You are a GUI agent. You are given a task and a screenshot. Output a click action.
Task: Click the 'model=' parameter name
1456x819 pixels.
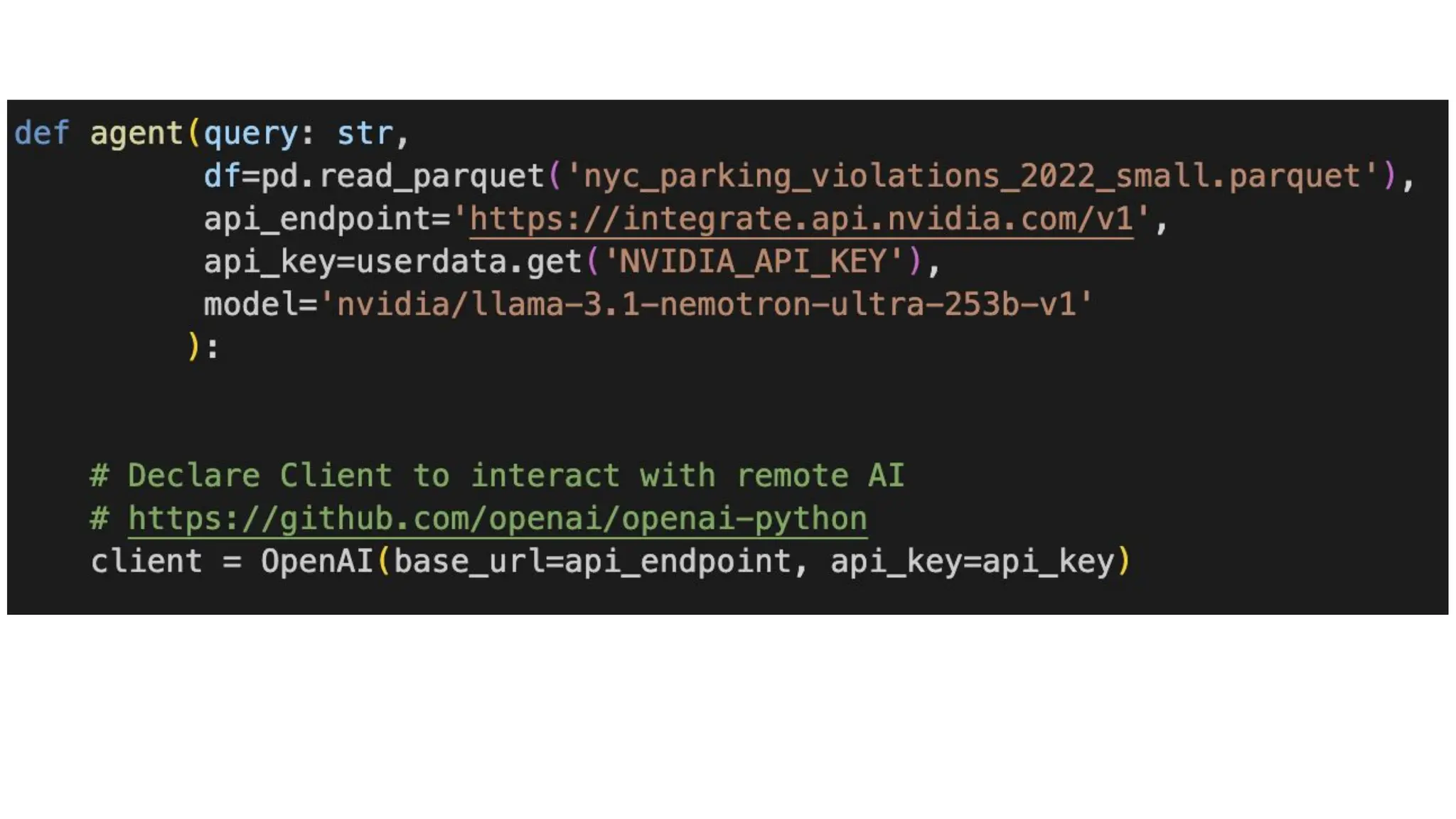pos(259,304)
